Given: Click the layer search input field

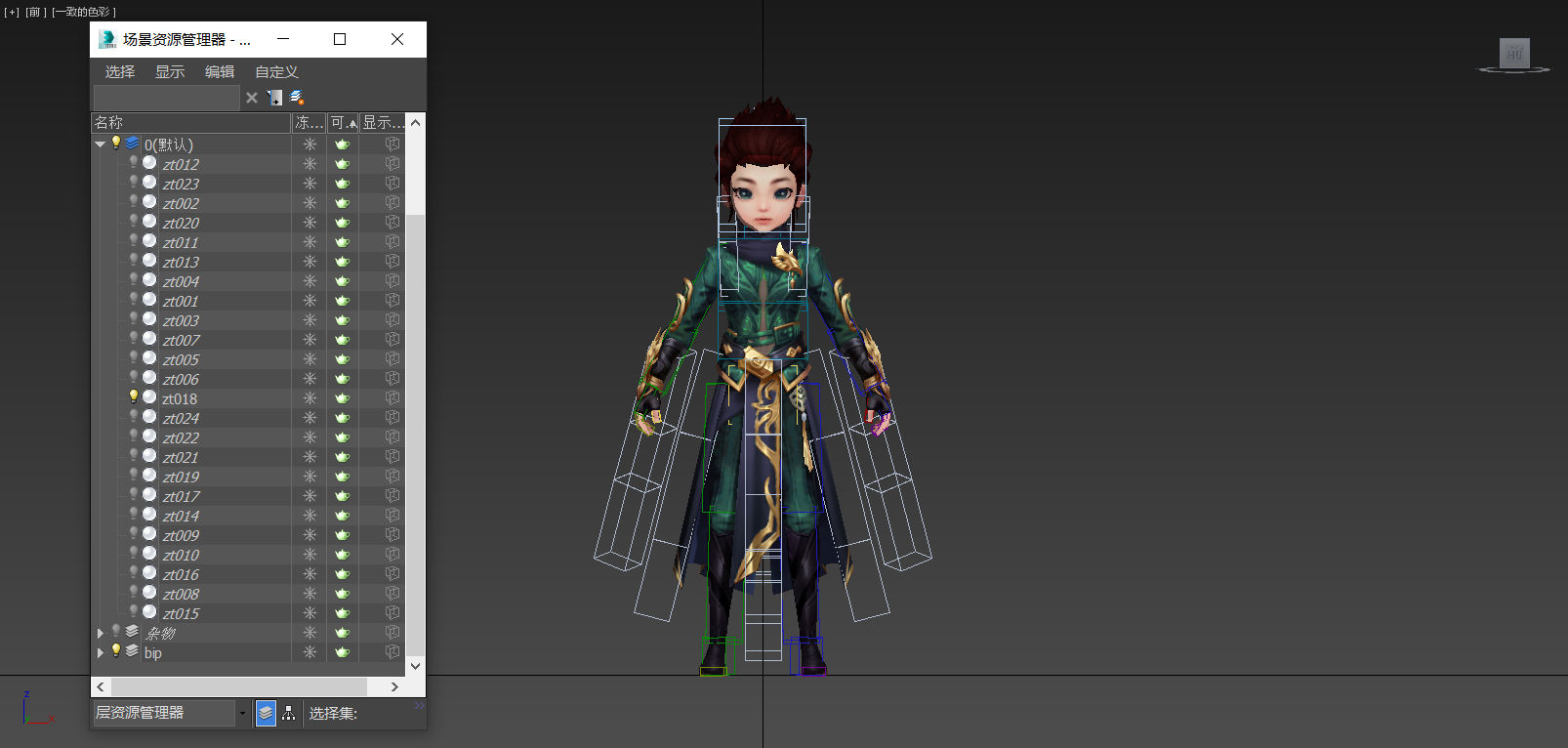Looking at the screenshot, I should (x=166, y=98).
